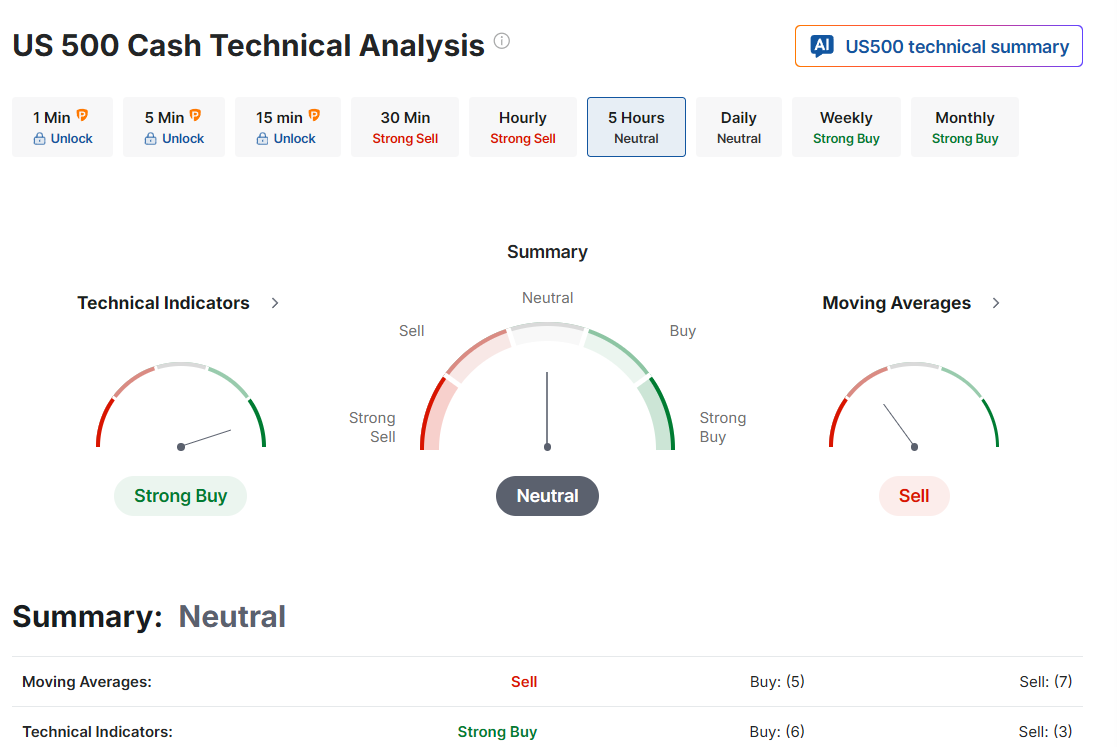
Task: Expand Moving Averages via its chevron arrow
Action: point(996,303)
